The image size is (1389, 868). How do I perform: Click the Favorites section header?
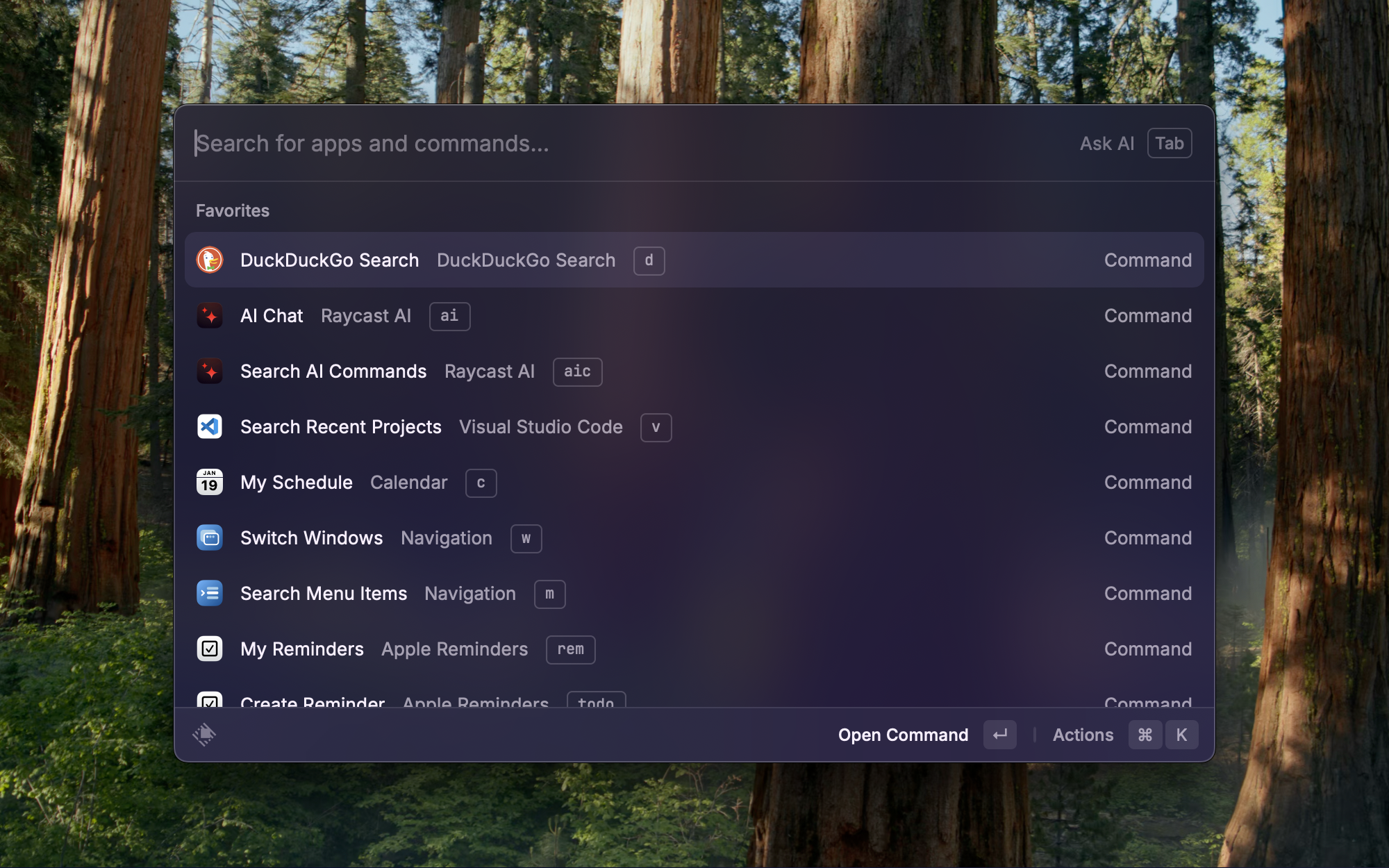coord(232,210)
